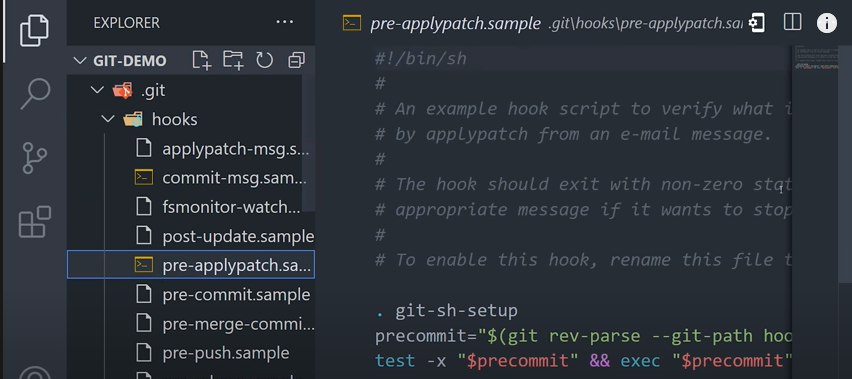This screenshot has height=379, width=852.
Task: Collapse all folders in Explorer
Action: point(296,60)
